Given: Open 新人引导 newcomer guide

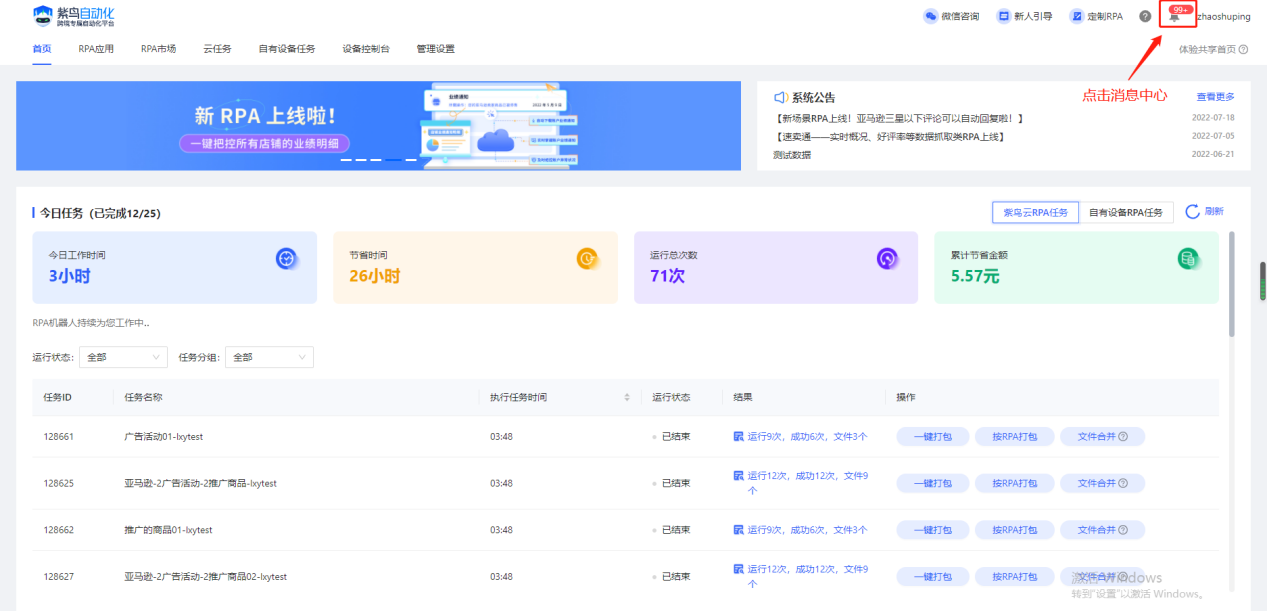Looking at the screenshot, I should pos(1024,16).
